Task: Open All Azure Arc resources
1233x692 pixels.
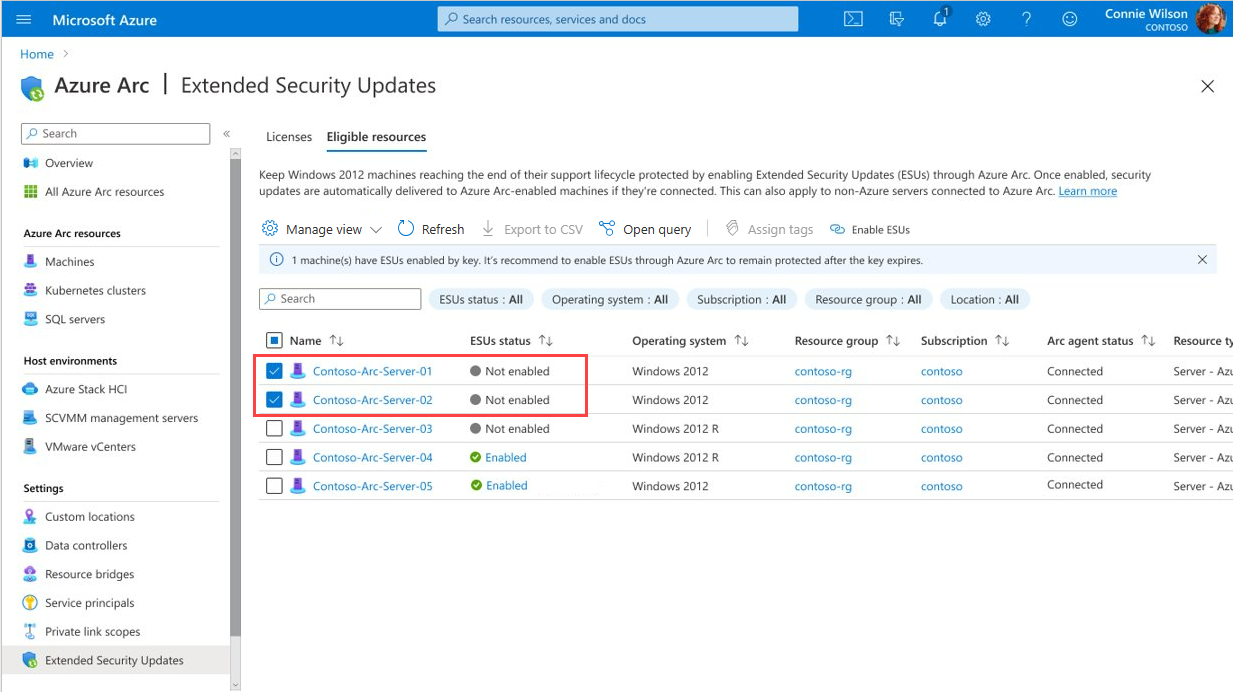Action: tap(104, 192)
